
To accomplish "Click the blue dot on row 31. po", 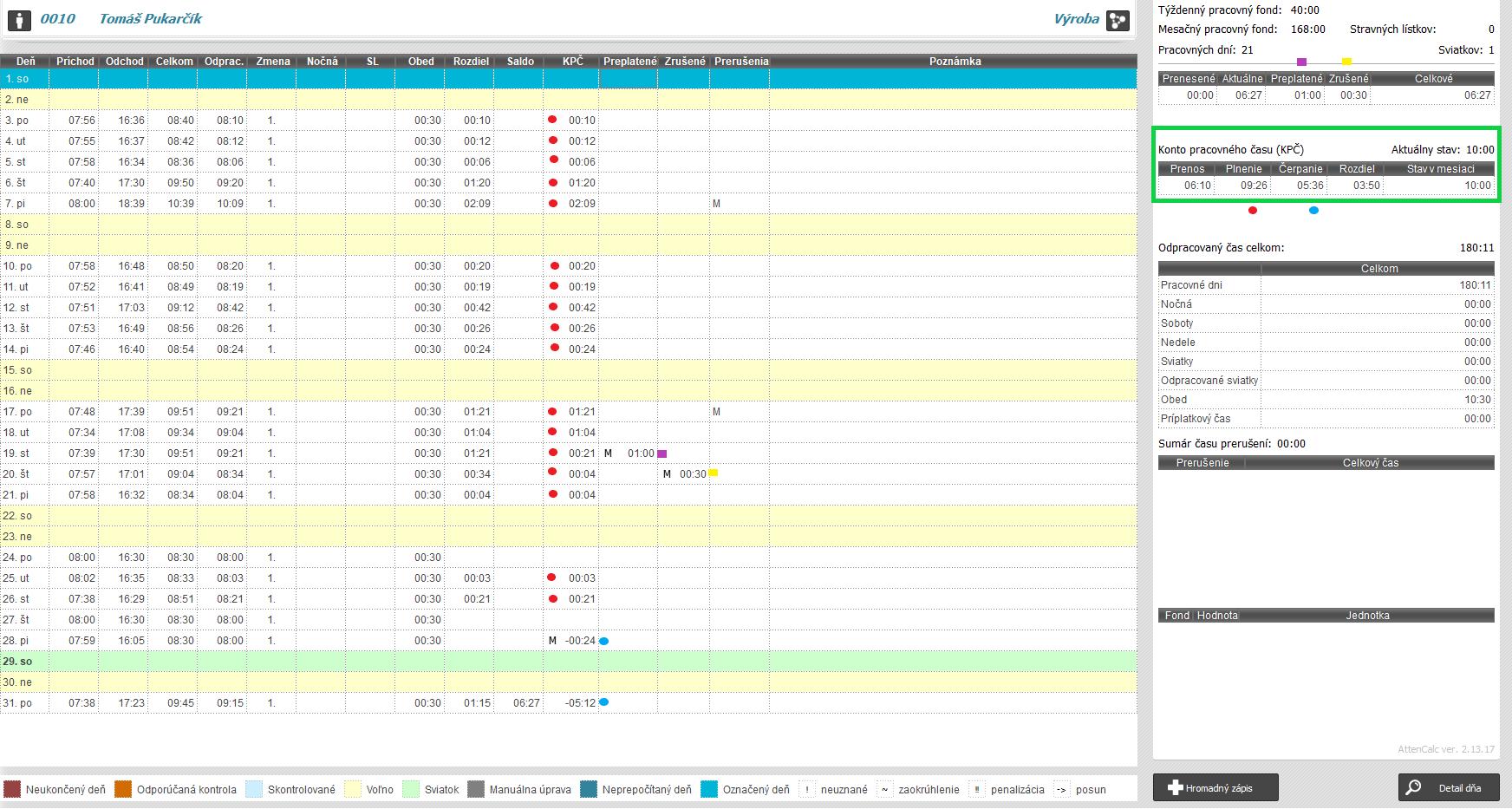I will (x=604, y=702).
